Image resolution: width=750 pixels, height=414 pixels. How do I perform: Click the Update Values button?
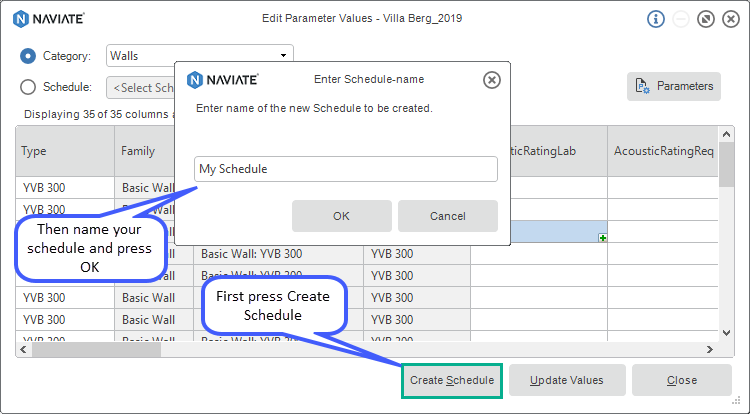pyautogui.click(x=567, y=380)
